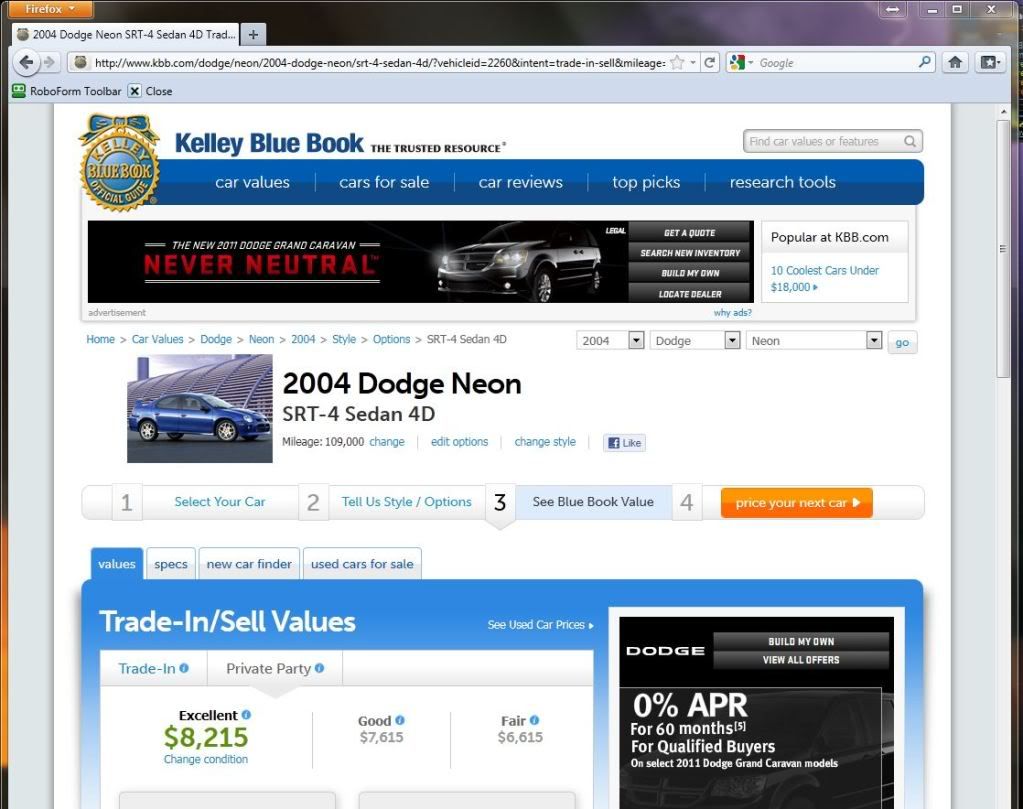The height and width of the screenshot is (809, 1023).
Task: Select the Trade-In value tab
Action: coord(153,668)
